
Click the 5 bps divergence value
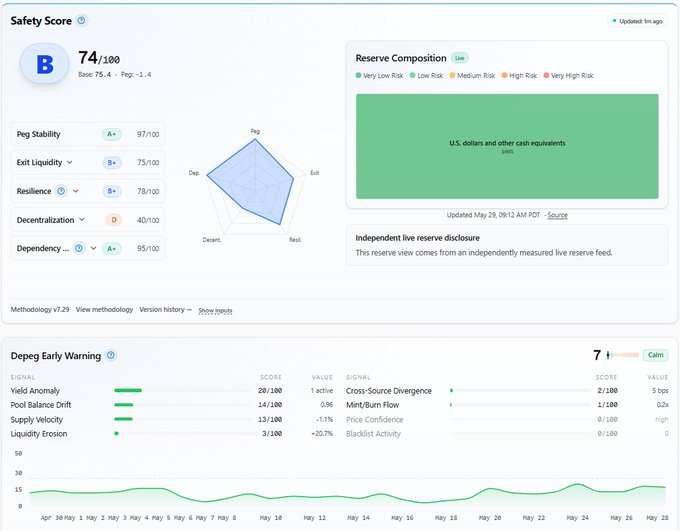tap(660, 390)
